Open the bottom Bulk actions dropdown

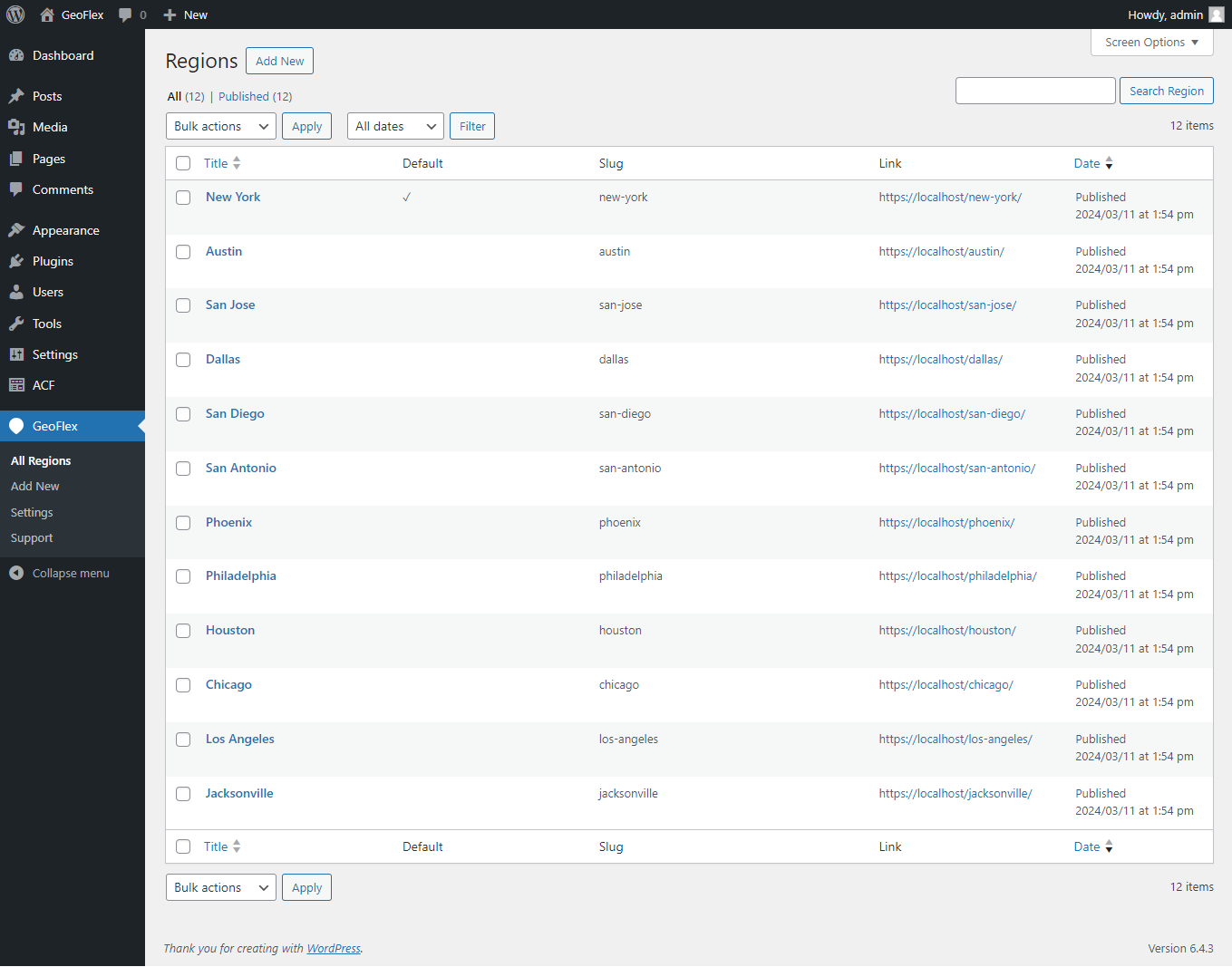pos(221,887)
